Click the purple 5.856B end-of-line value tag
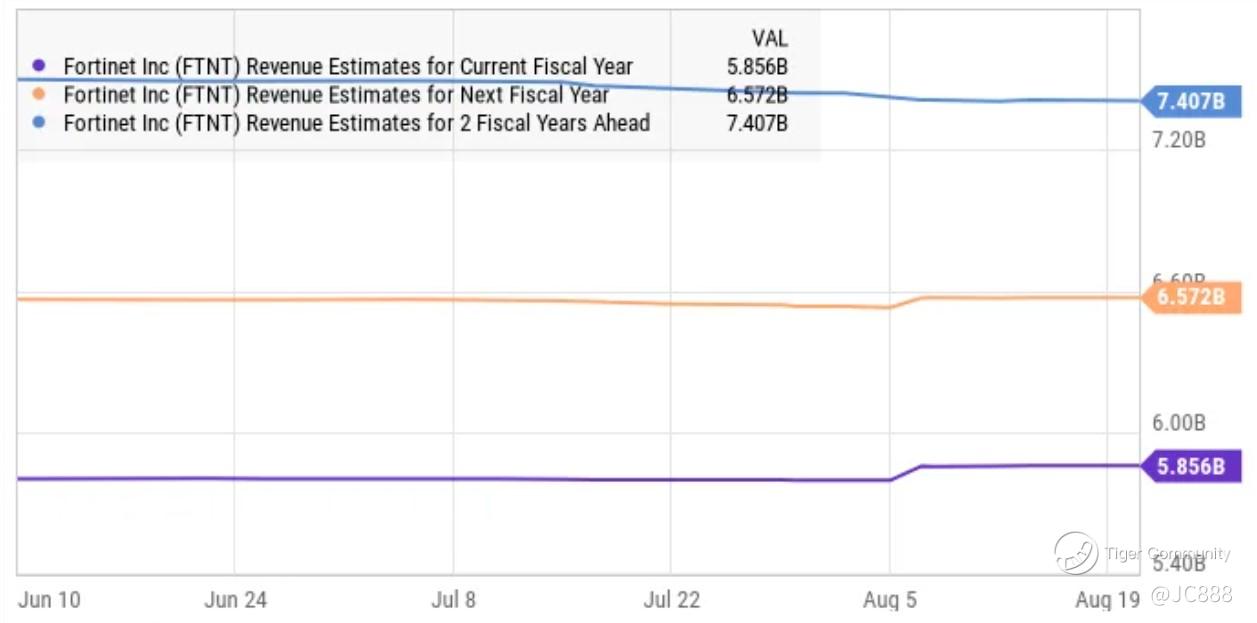 pyautogui.click(x=1190, y=466)
